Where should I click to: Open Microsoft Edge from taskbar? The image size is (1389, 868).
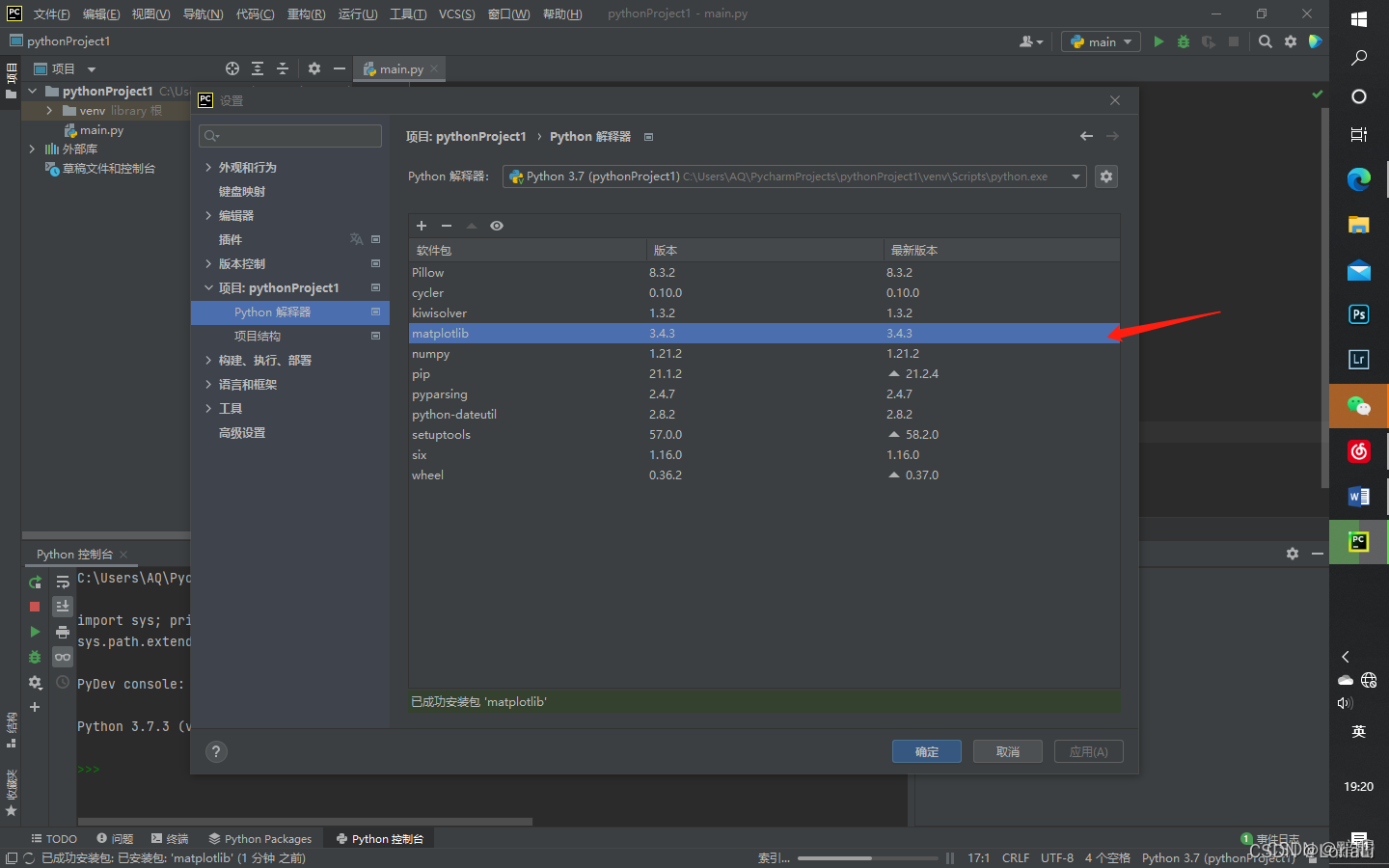coord(1358,179)
